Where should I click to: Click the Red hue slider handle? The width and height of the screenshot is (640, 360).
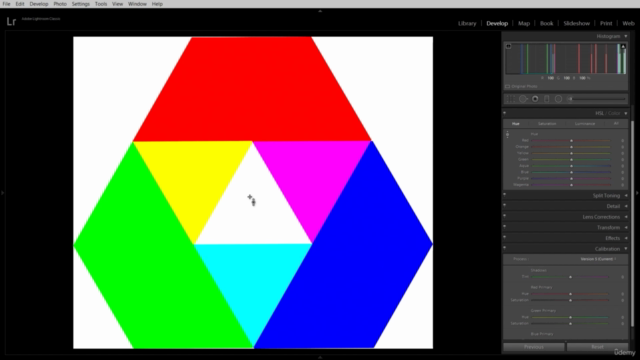point(571,140)
